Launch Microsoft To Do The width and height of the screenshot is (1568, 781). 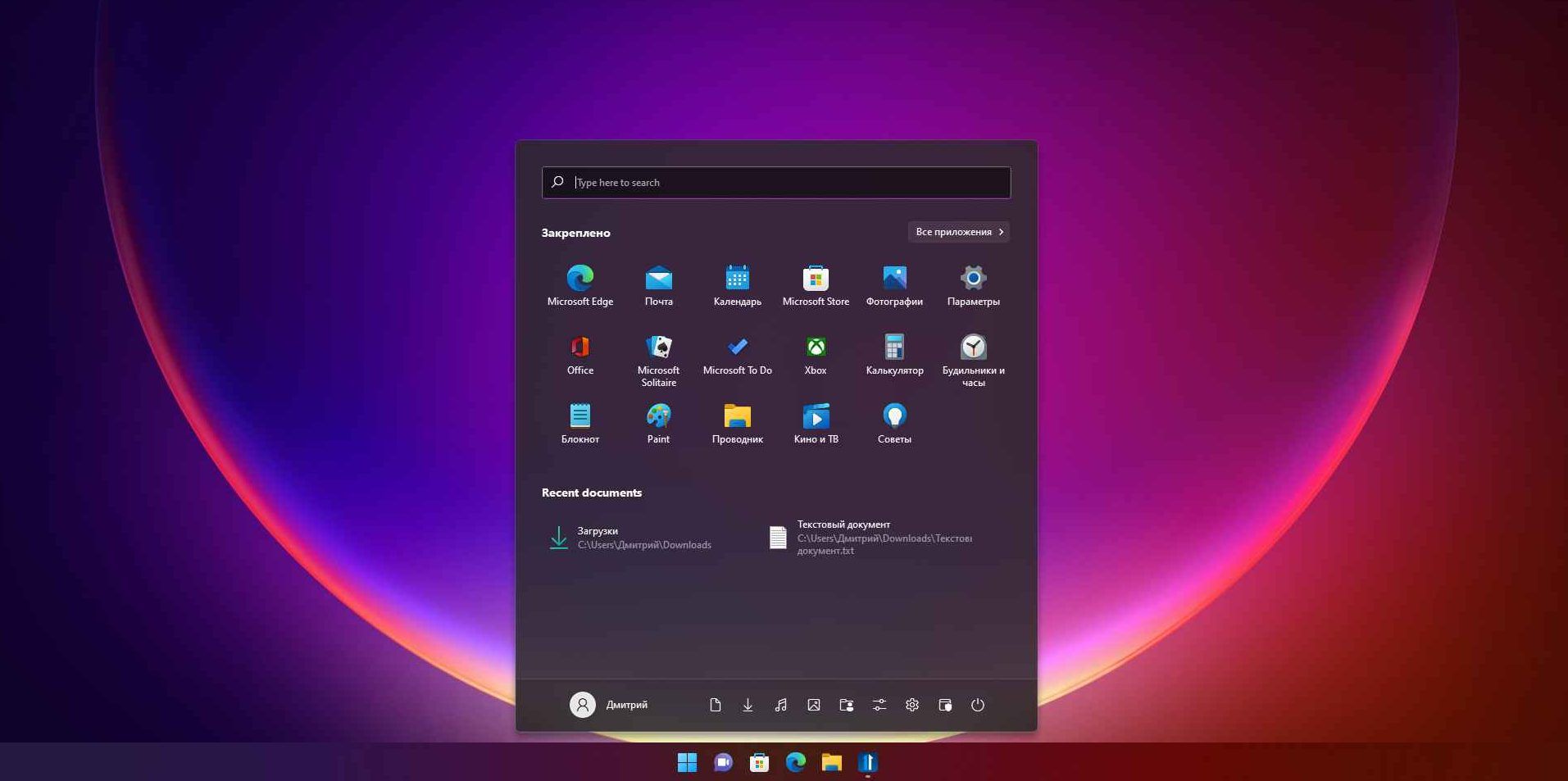tap(737, 354)
